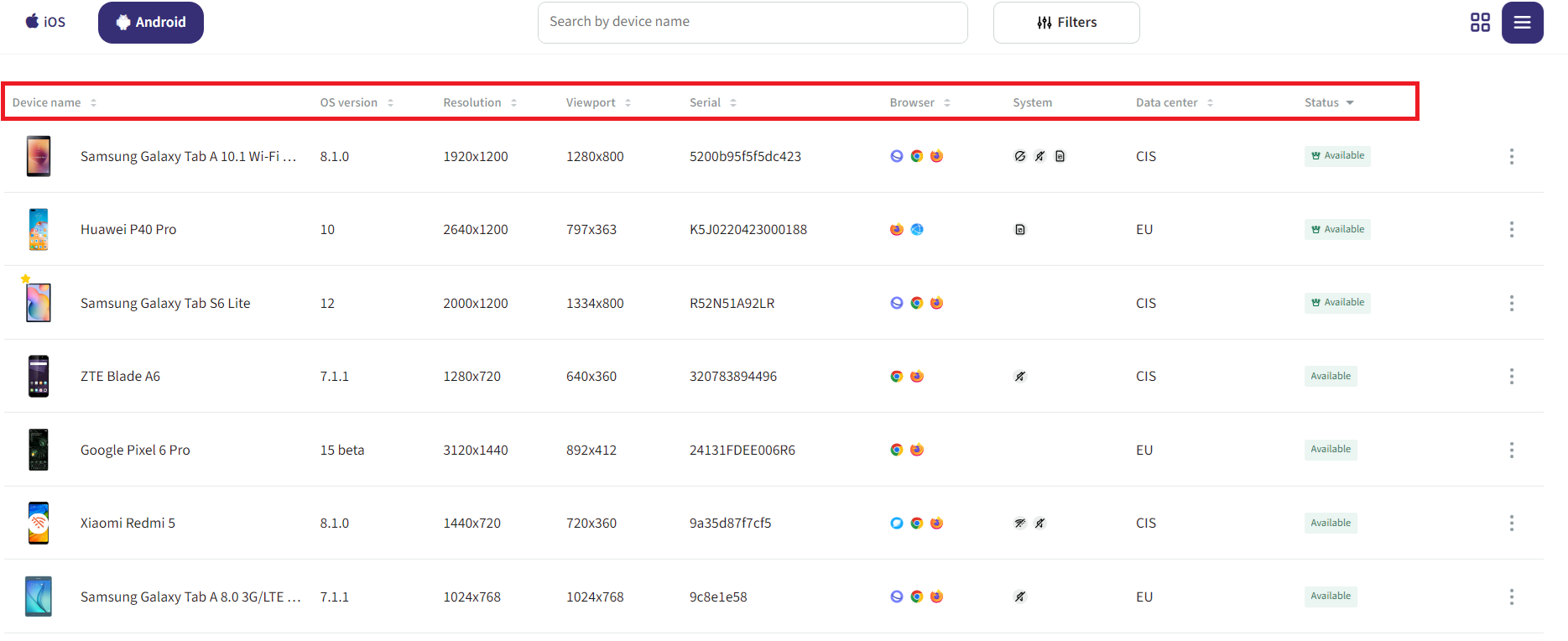Select serial number K5J0220423000188
Viewport: 1568px width, 641px height.
748,229
